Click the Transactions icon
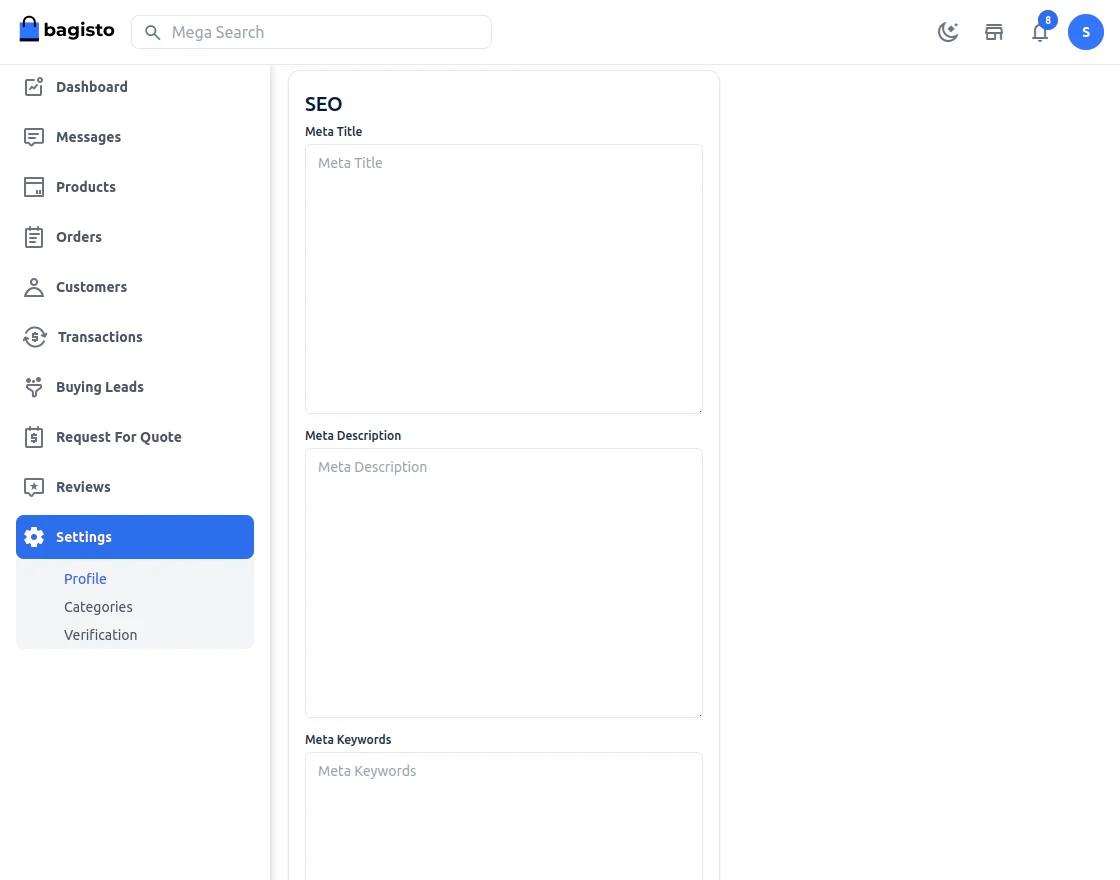This screenshot has height=880, width=1120. pyautogui.click(x=34, y=337)
